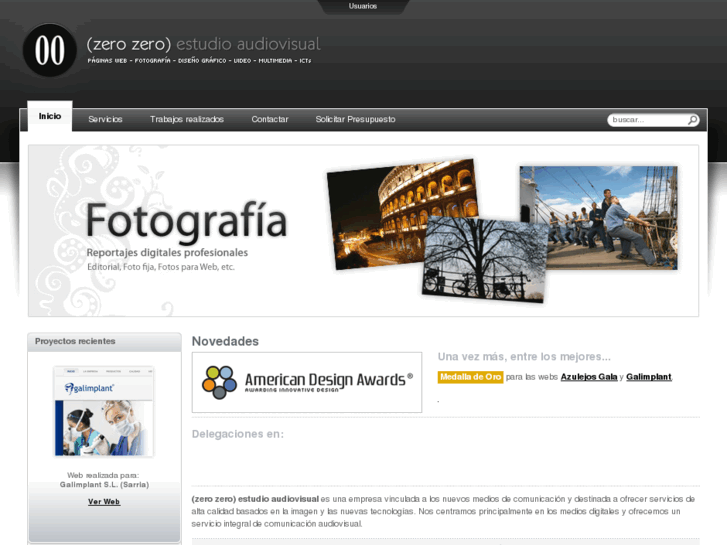Click 'Una vez más, entre los mejores...' heading

(x=524, y=357)
